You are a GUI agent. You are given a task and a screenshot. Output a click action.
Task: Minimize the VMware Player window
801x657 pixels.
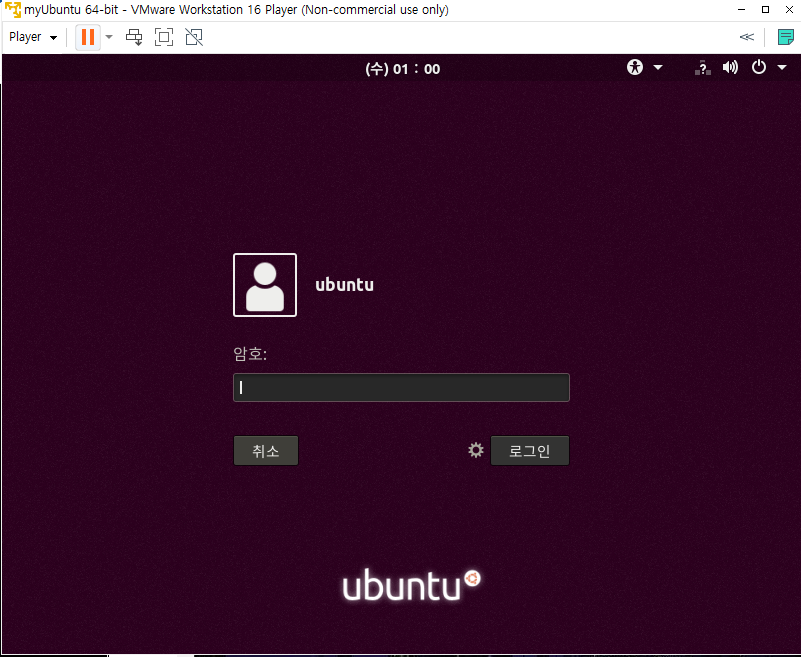tap(742, 10)
